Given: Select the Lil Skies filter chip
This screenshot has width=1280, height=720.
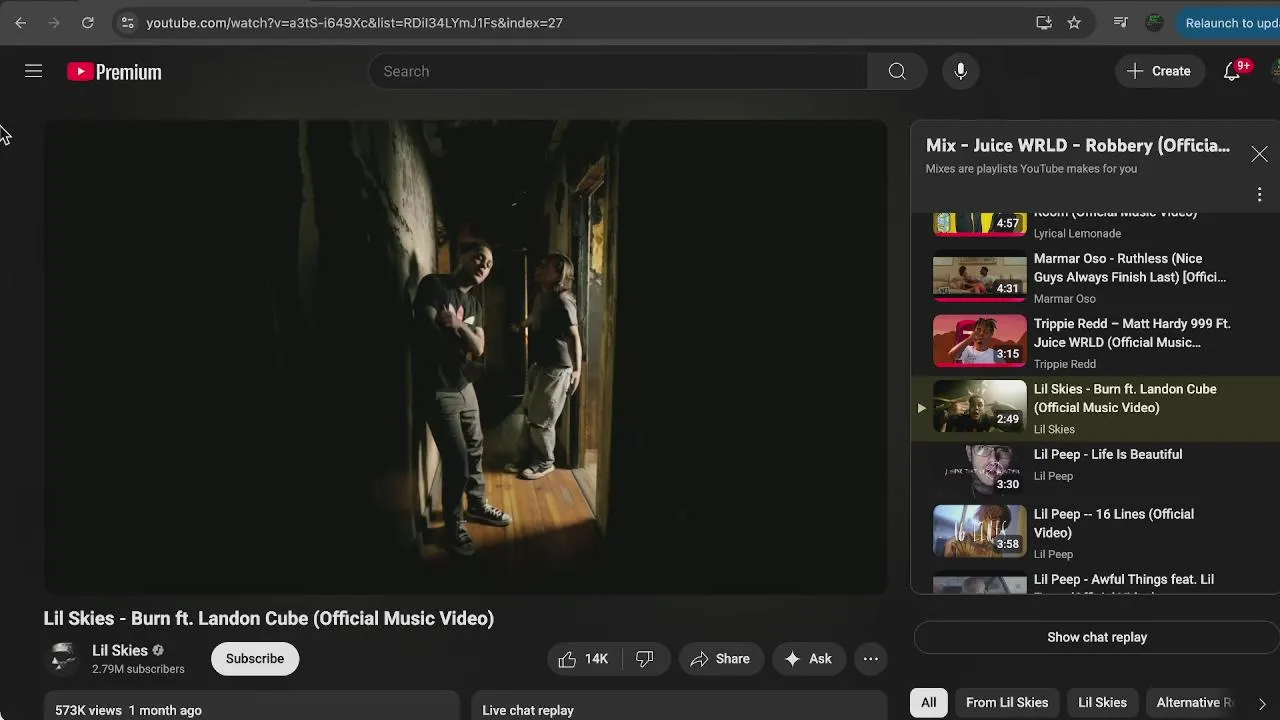Looking at the screenshot, I should [1102, 702].
